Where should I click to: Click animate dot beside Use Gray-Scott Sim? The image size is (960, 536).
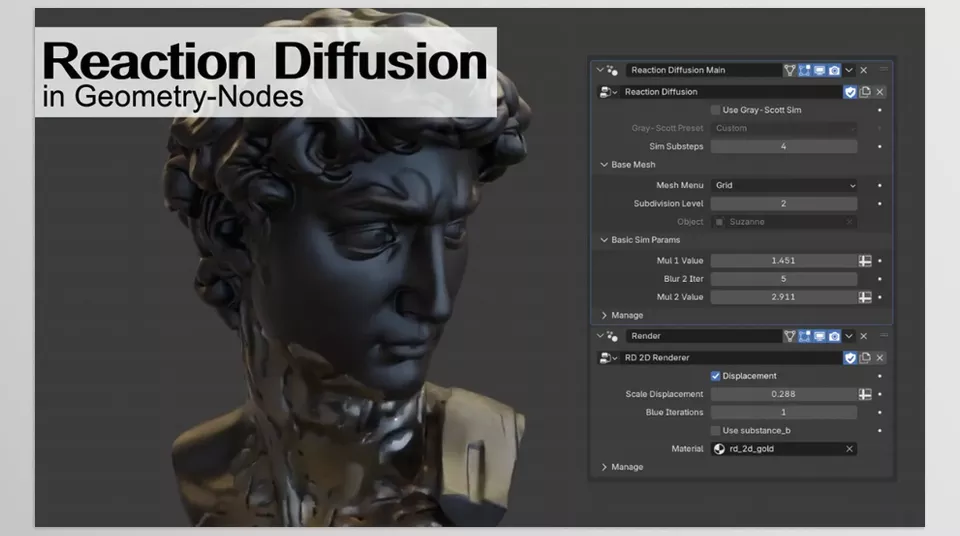[880, 110]
